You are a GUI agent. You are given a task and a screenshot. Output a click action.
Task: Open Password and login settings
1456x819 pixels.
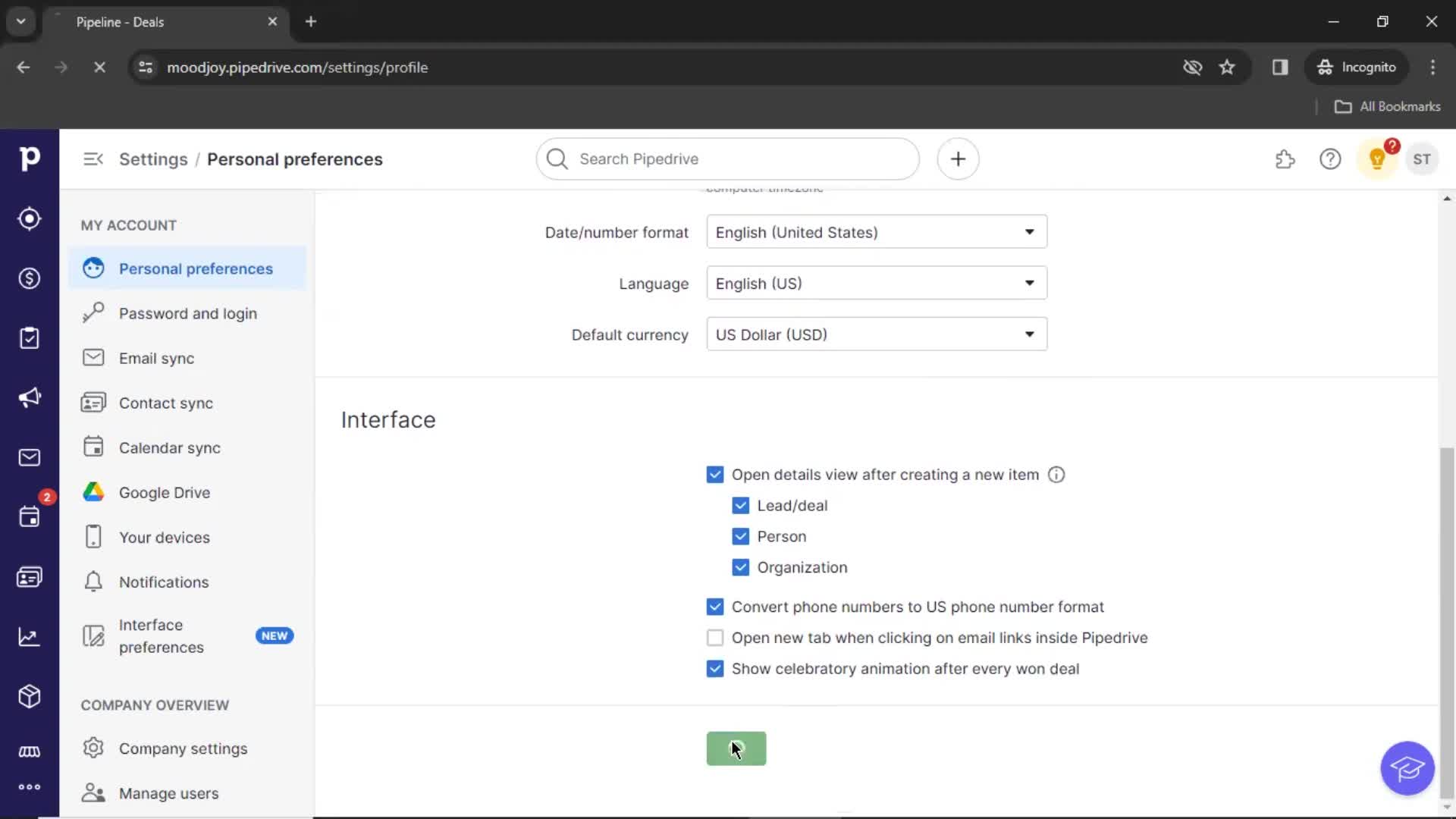coord(188,313)
